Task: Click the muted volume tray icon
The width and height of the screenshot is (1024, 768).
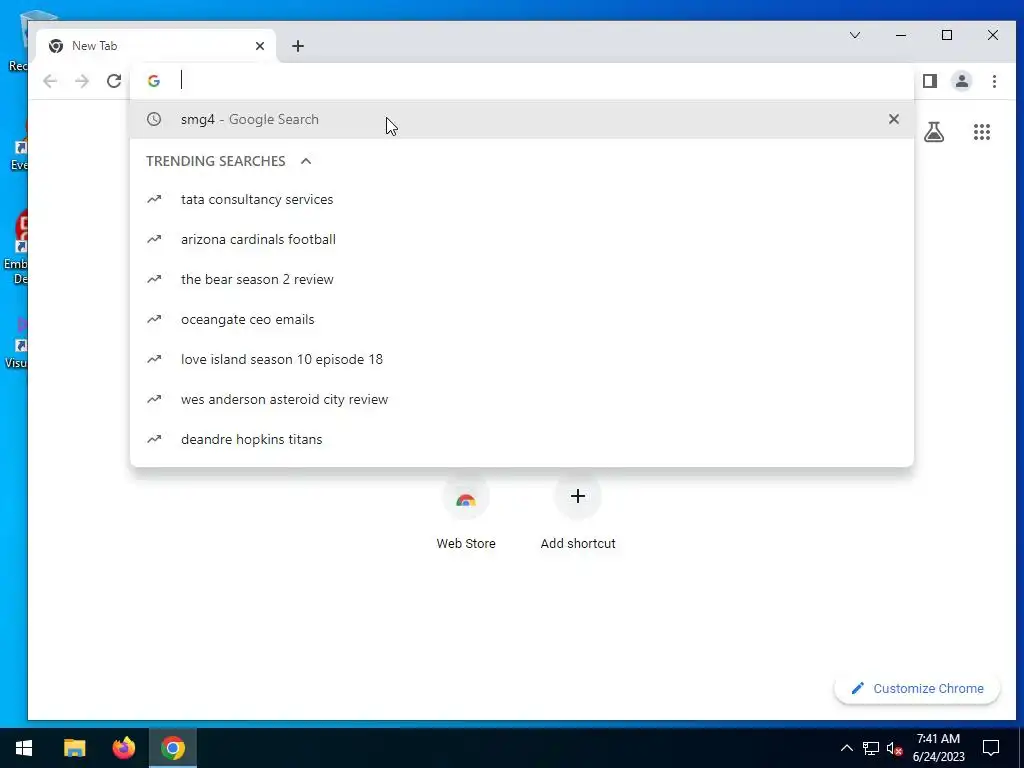Action: click(894, 748)
